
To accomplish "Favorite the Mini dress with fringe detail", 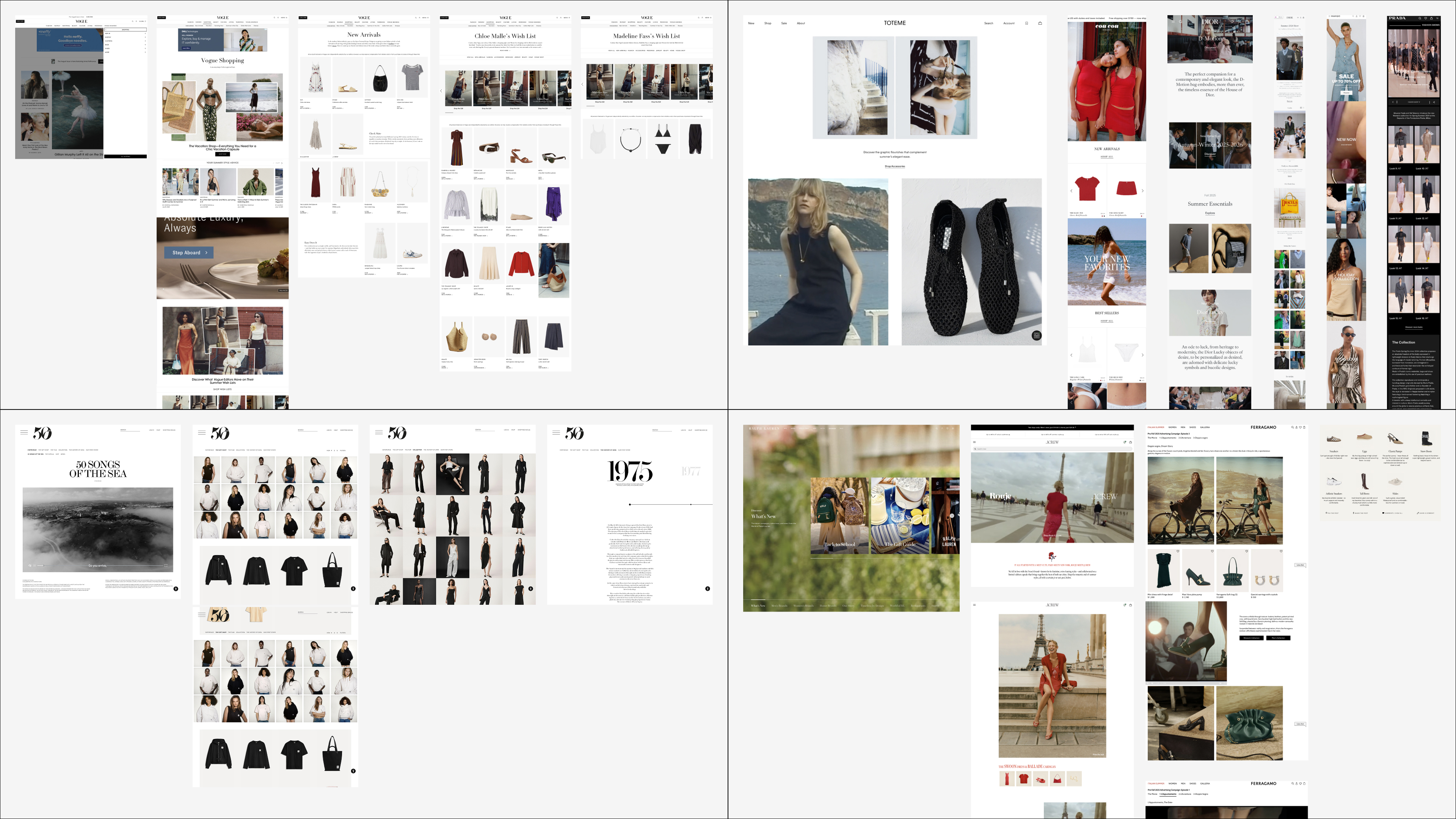I will [1178, 551].
